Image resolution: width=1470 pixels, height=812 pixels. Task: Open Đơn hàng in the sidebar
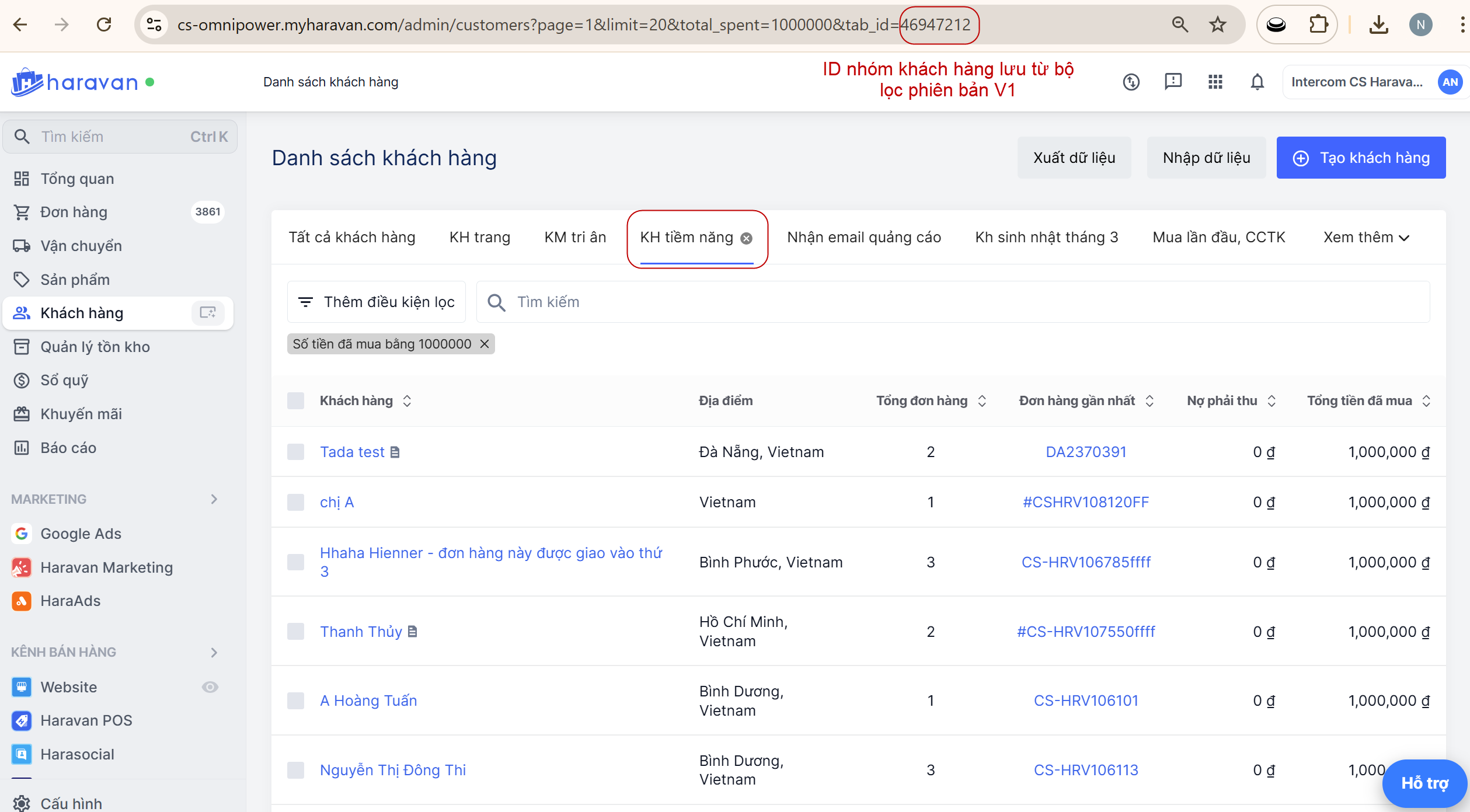74,212
